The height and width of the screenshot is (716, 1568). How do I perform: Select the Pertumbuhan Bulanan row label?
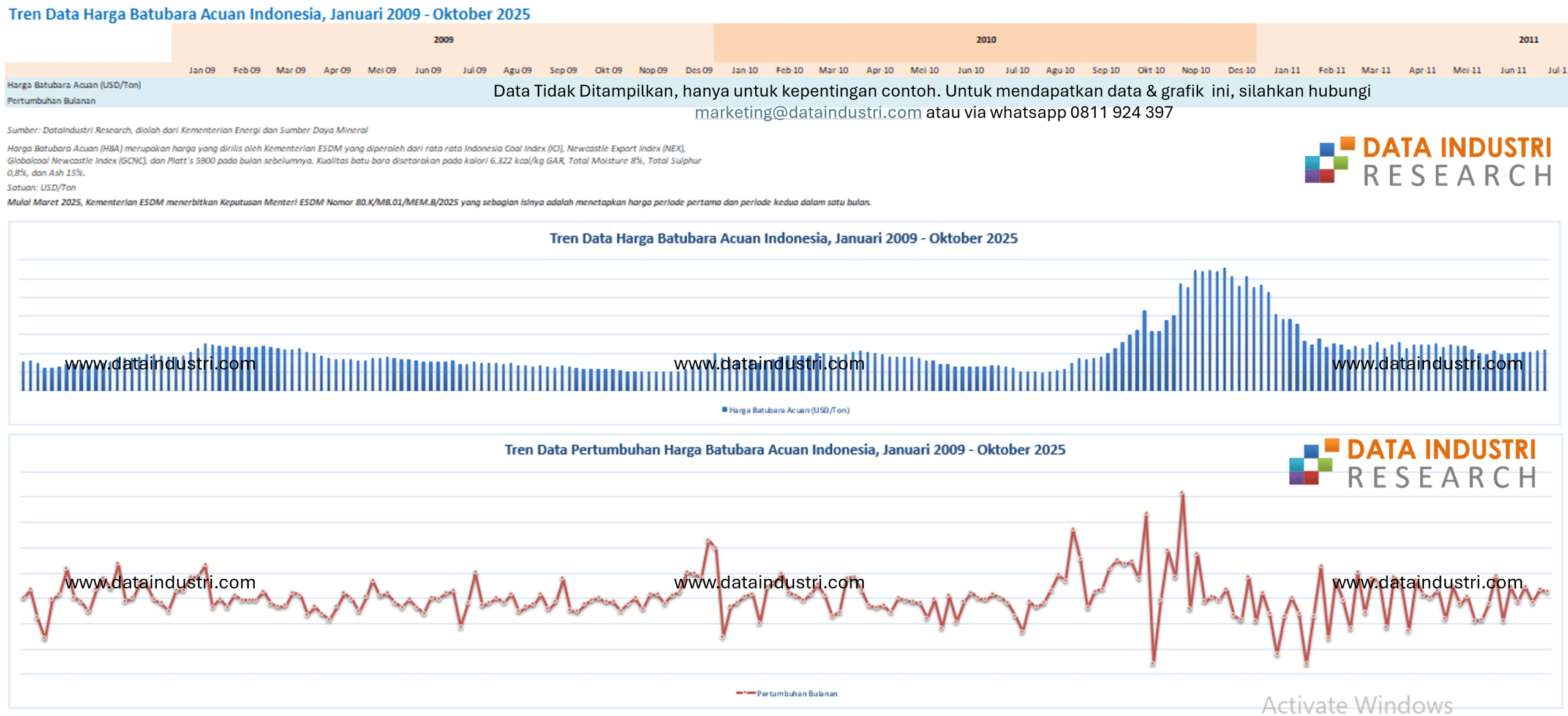click(x=51, y=101)
